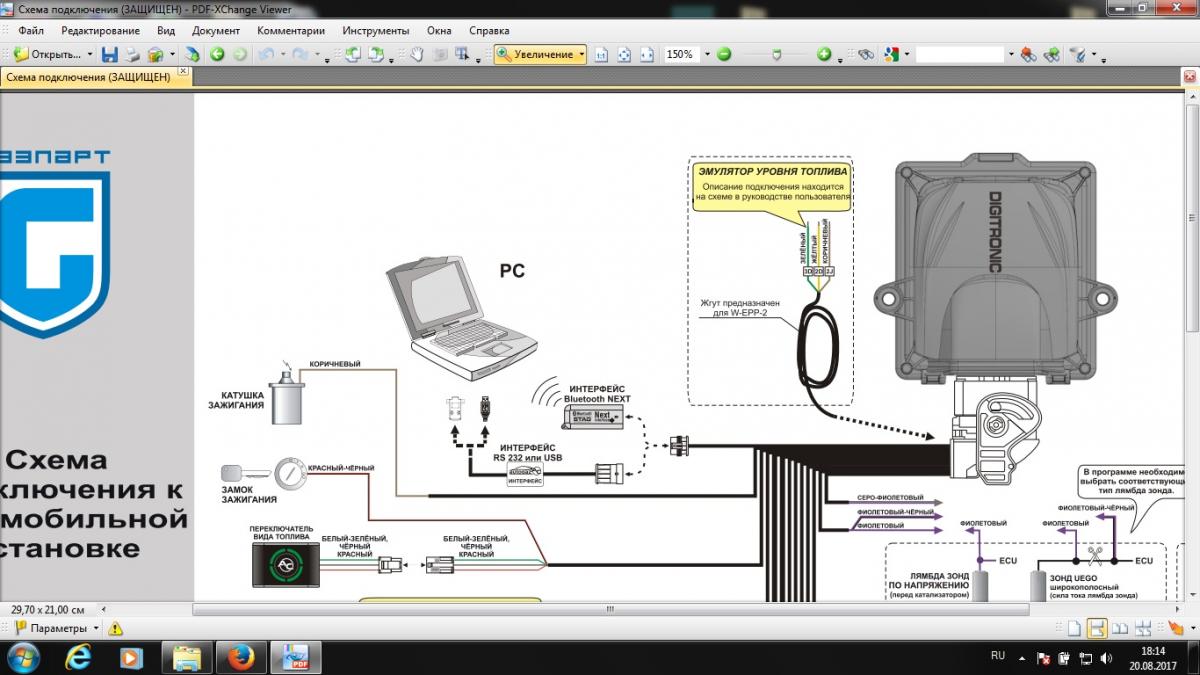Click the RU language indicator
1200x675 pixels.
pos(997,656)
